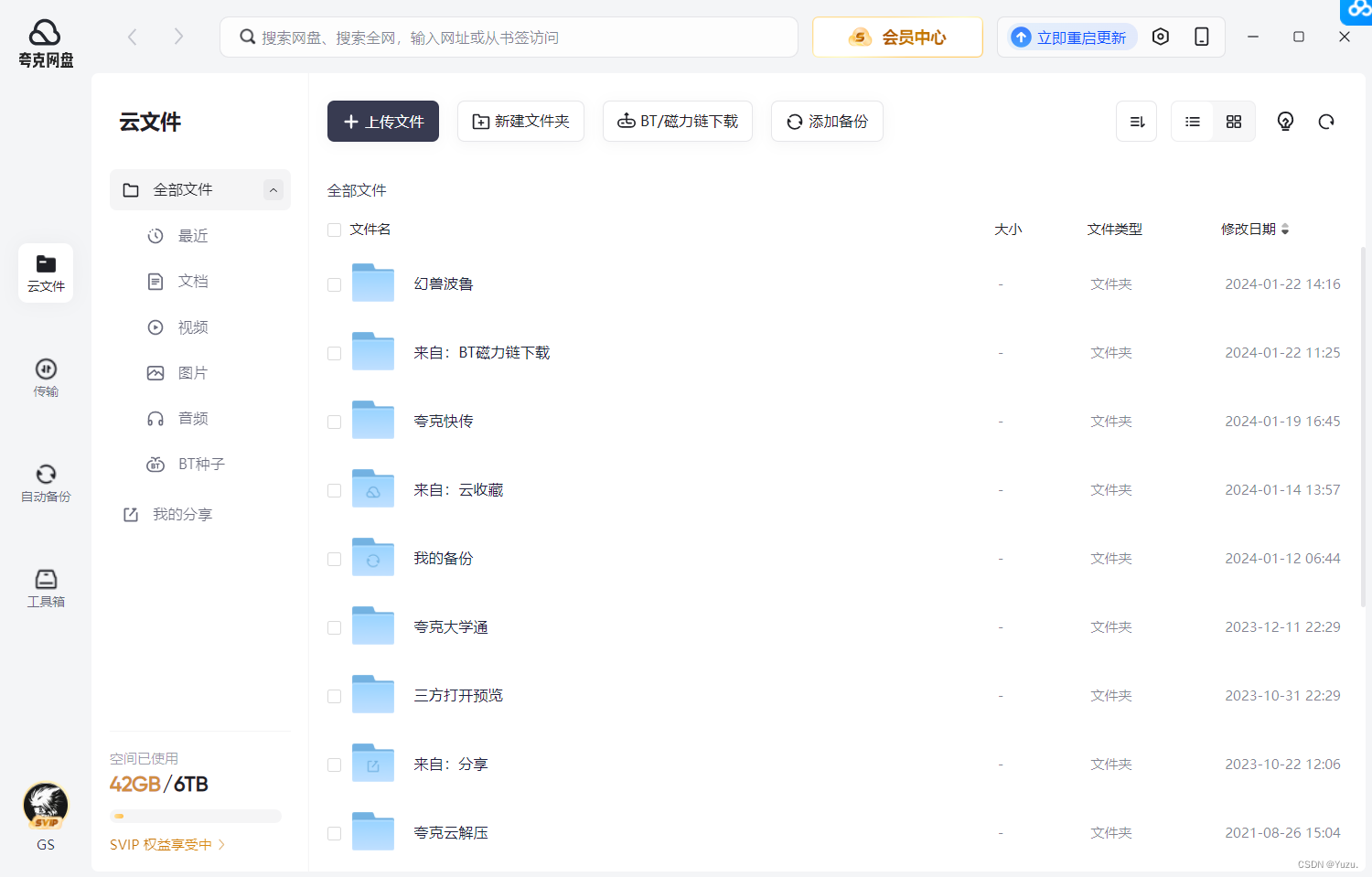Select all files via header checkbox
The width and height of the screenshot is (1372, 877).
click(334, 230)
